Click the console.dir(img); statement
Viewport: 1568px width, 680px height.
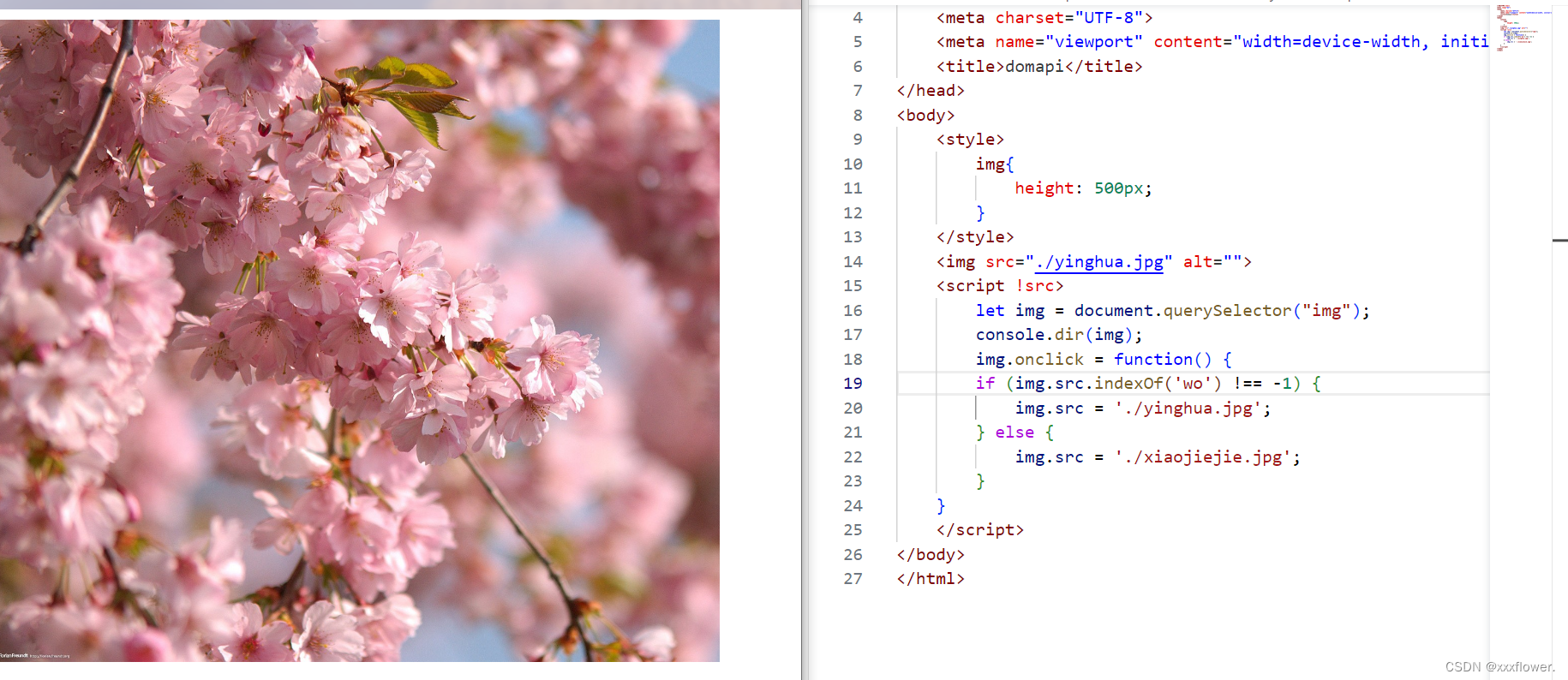[1059, 335]
